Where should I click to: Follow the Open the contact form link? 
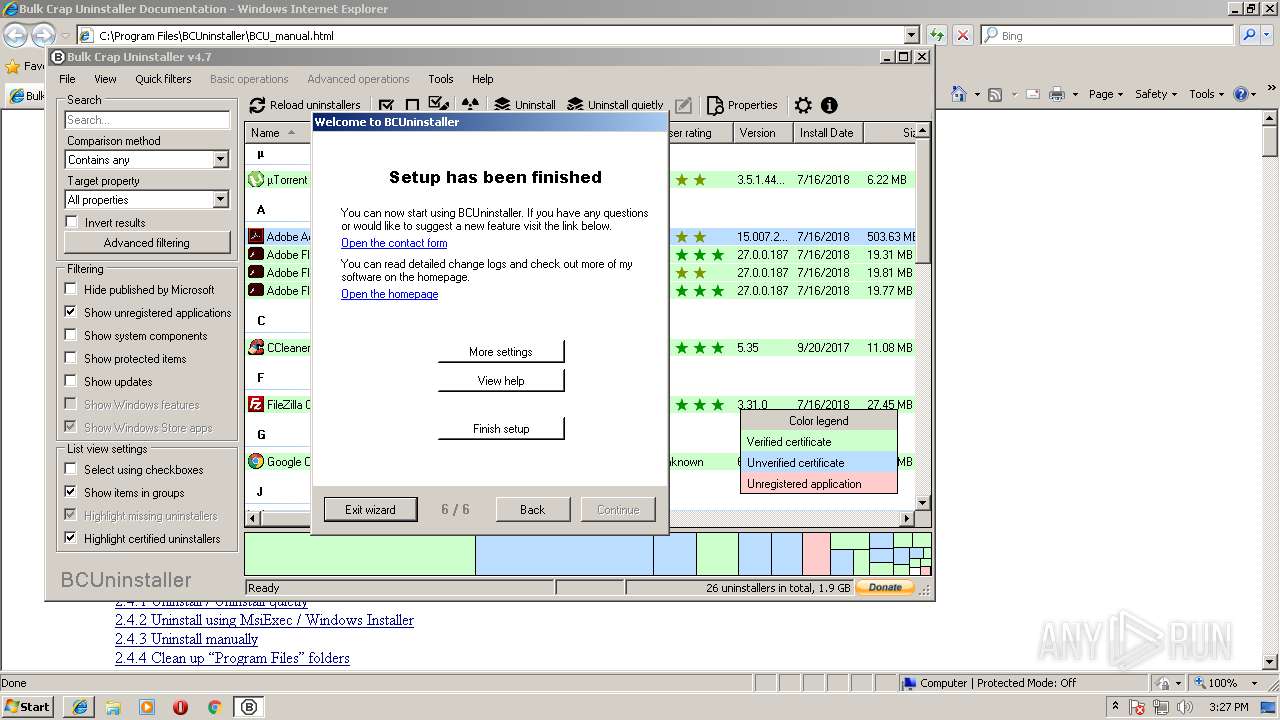(394, 243)
